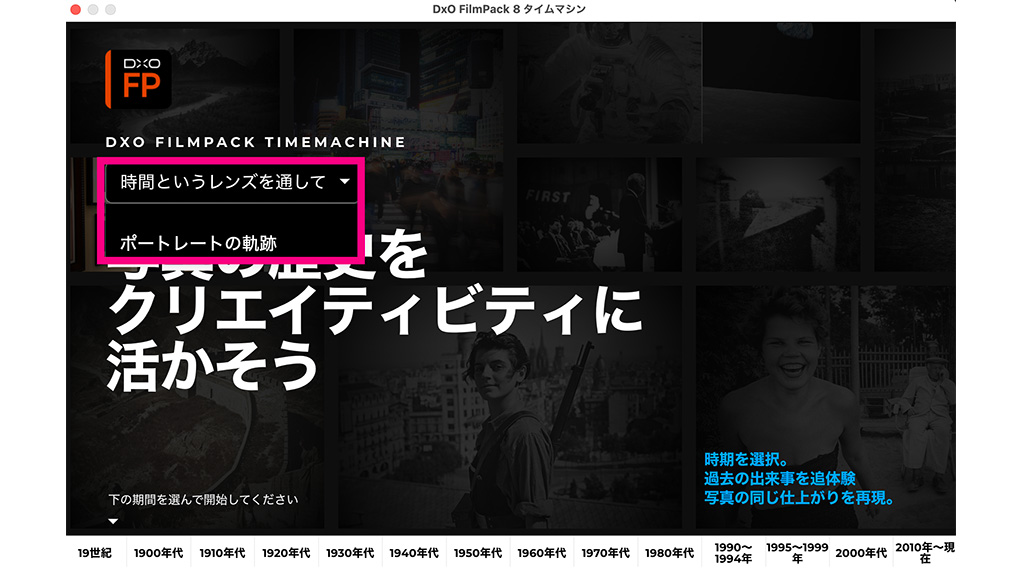Image resolution: width=1020 pixels, height=574 pixels.
Task: Open the 時間というレンズを通して dropdown
Action: [x=232, y=182]
